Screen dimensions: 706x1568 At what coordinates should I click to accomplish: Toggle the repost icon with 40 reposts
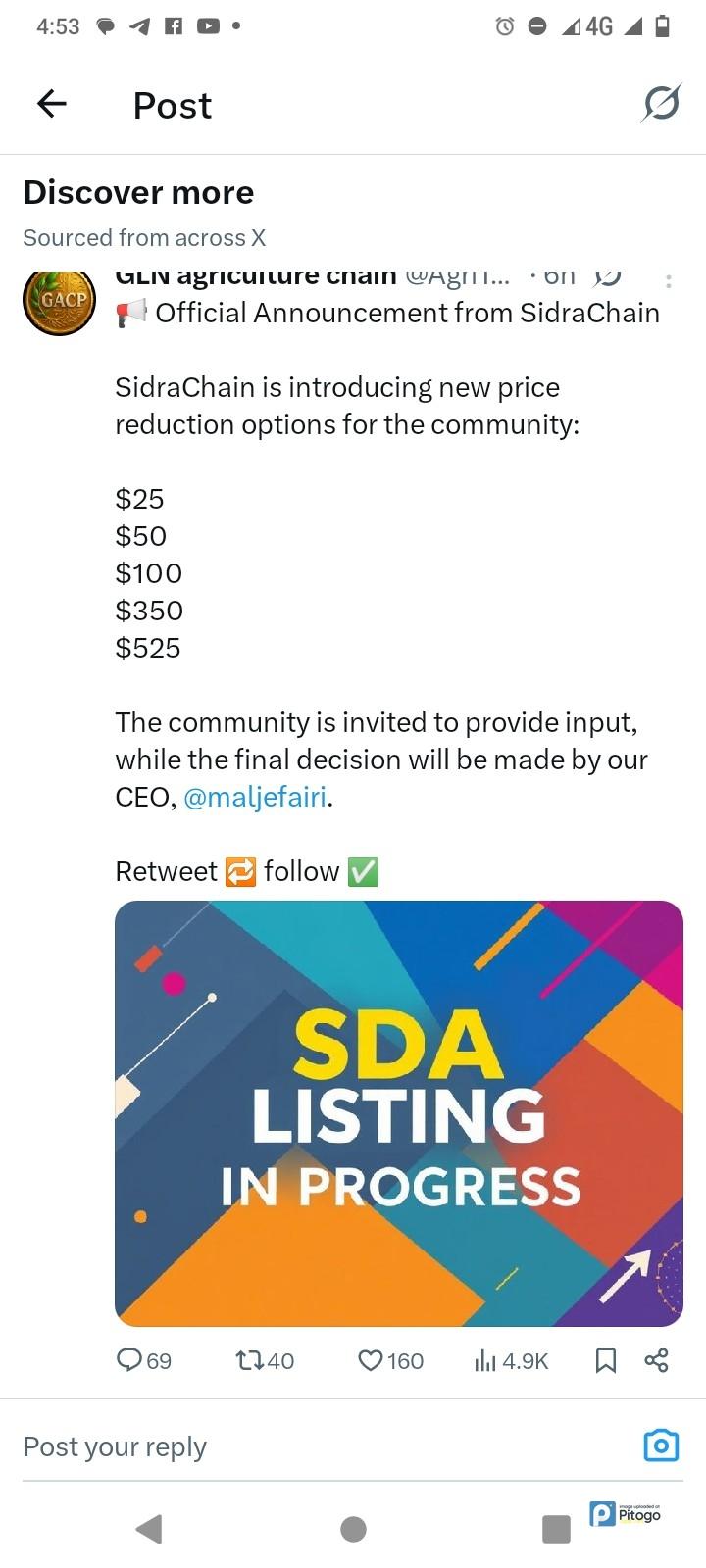tap(250, 1359)
